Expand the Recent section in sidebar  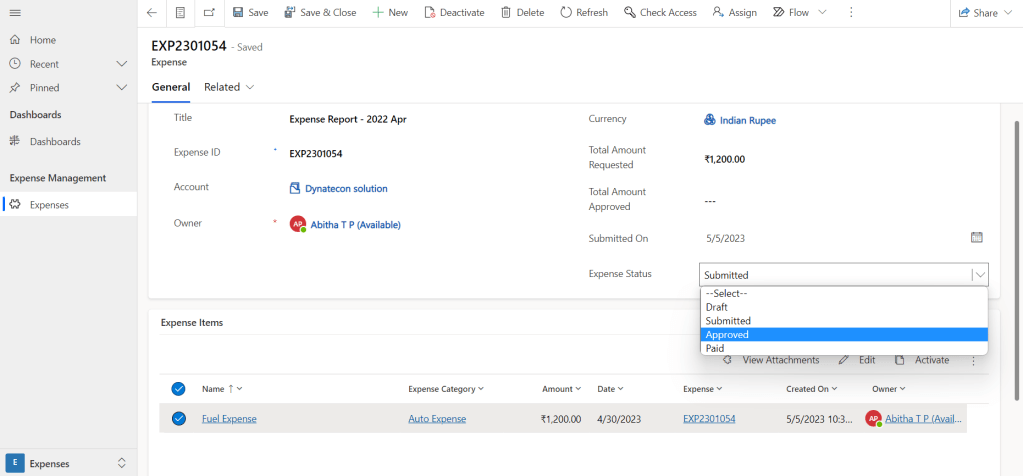(122, 64)
